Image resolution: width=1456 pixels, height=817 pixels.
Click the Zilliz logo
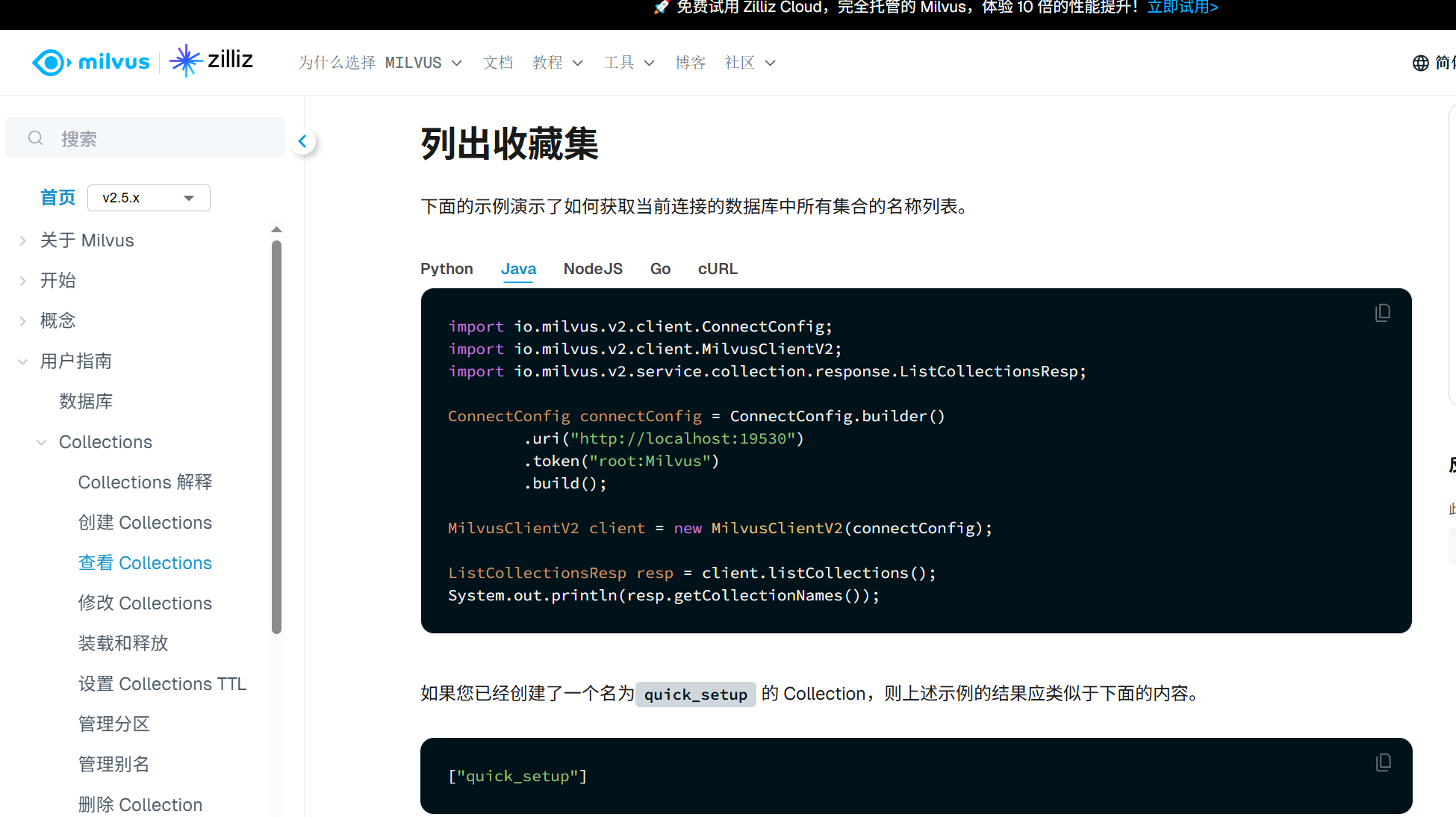pos(212,60)
